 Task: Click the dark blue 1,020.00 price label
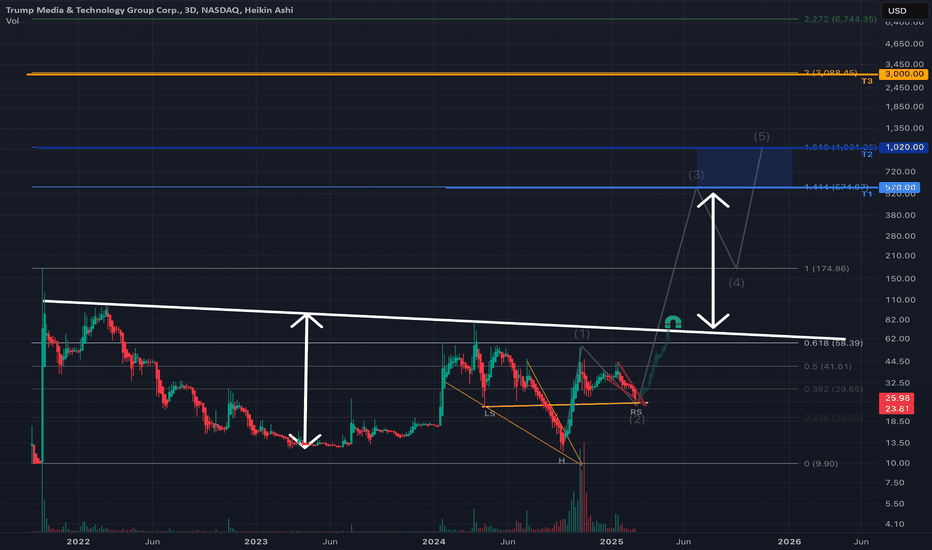click(903, 147)
